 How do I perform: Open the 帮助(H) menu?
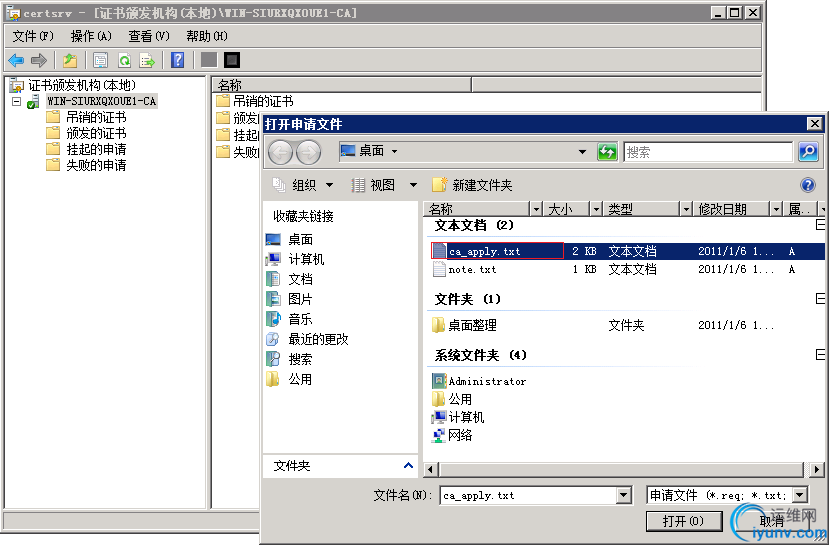point(207,36)
